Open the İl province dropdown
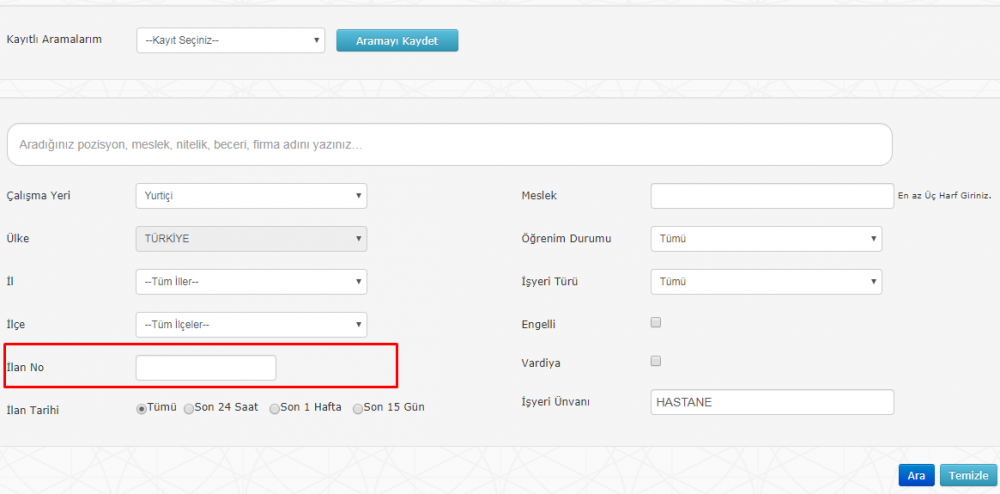Image resolution: width=1000 pixels, height=494 pixels. coord(250,282)
